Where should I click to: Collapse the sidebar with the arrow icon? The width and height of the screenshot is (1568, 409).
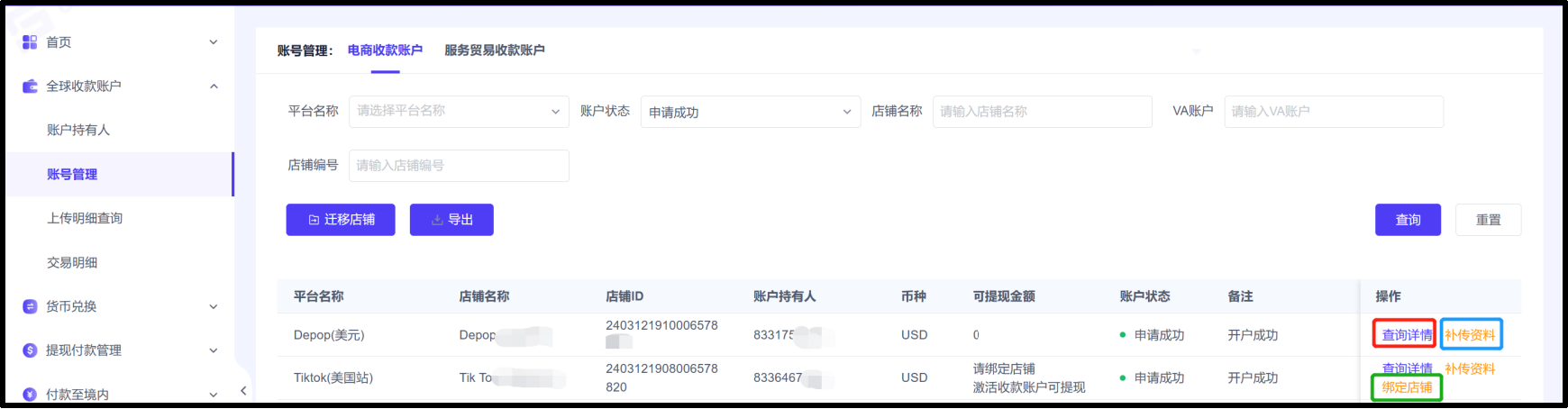243,390
